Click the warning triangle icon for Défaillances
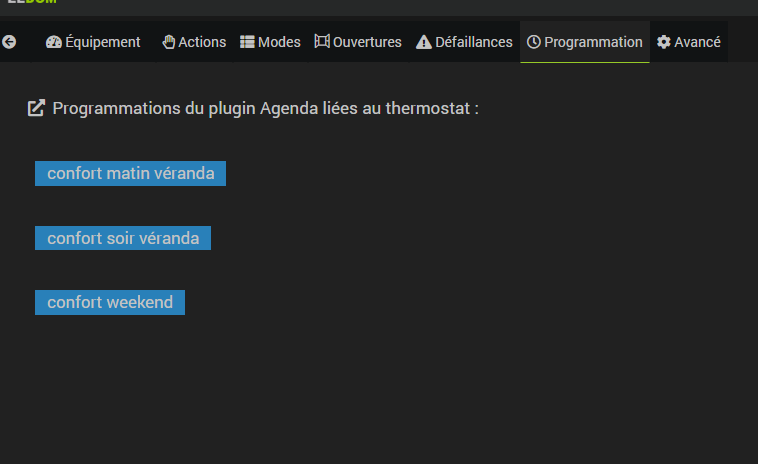Screen dimensions: 758x464 [424, 42]
